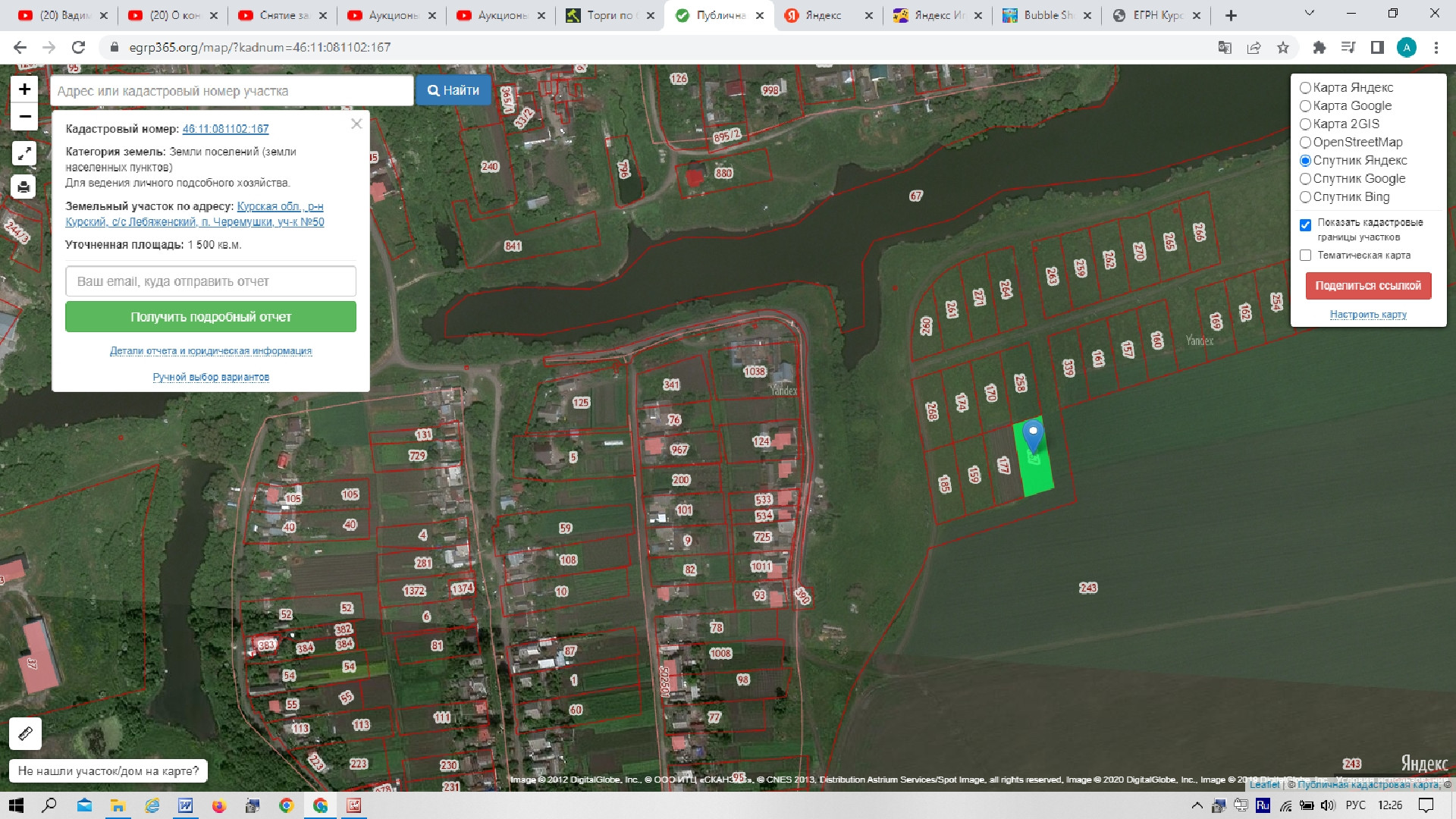Image resolution: width=1456 pixels, height=819 pixels.
Task: Click the blue location marker pin
Action: coord(1032,435)
